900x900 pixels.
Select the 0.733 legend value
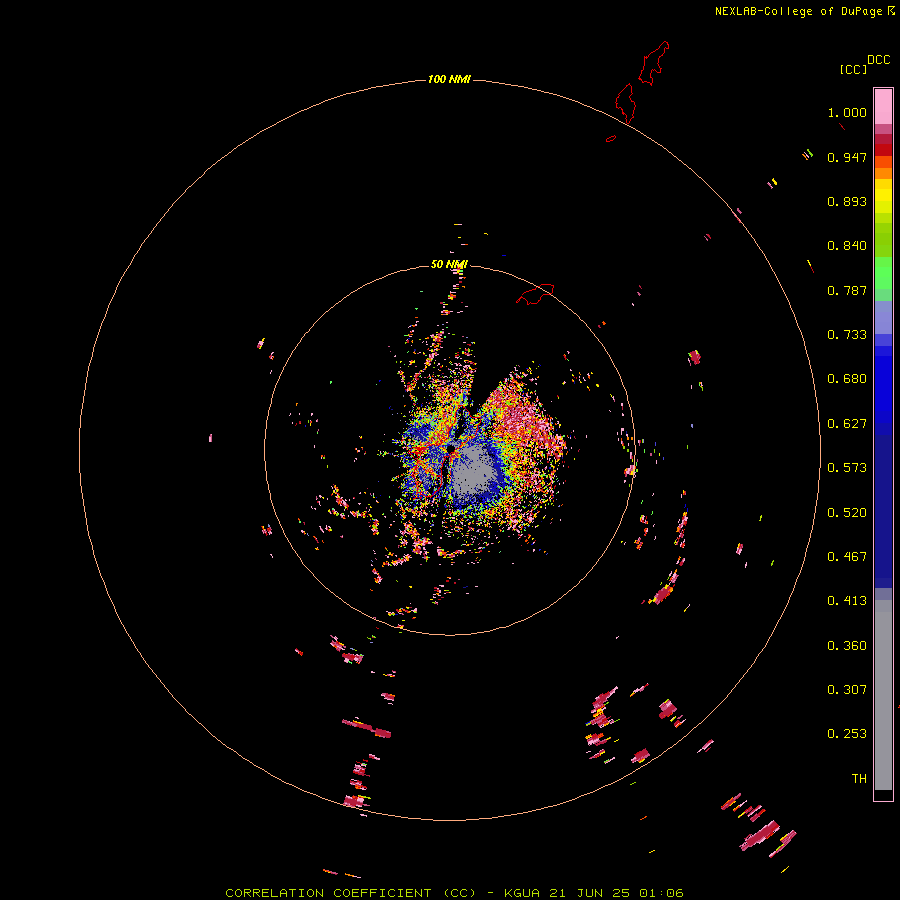(x=847, y=335)
